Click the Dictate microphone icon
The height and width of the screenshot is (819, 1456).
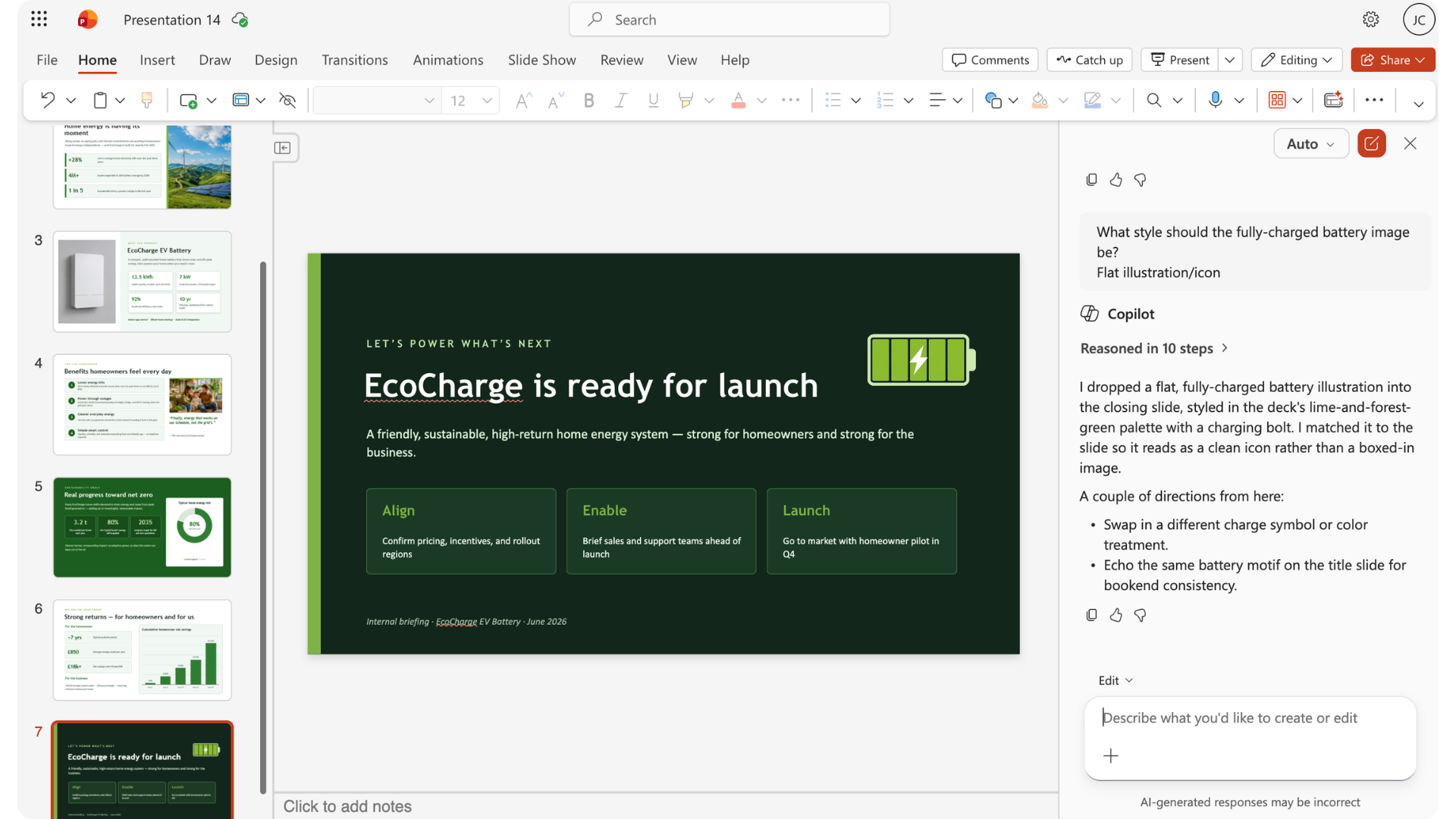(x=1216, y=100)
